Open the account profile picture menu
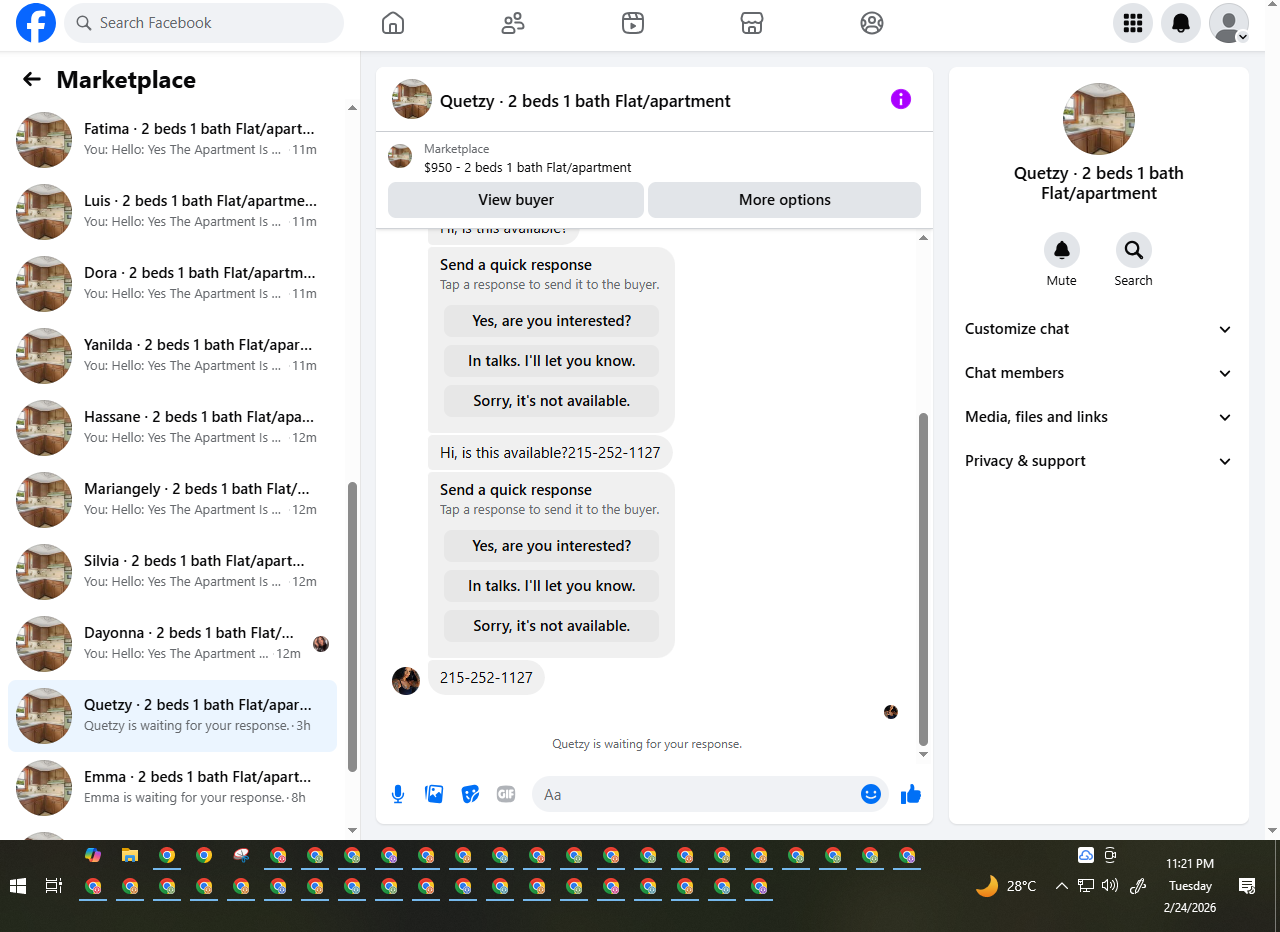 tap(1229, 23)
